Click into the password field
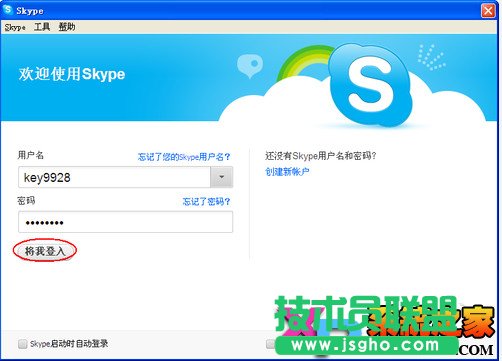The width and height of the screenshot is (502, 361). pos(125,222)
